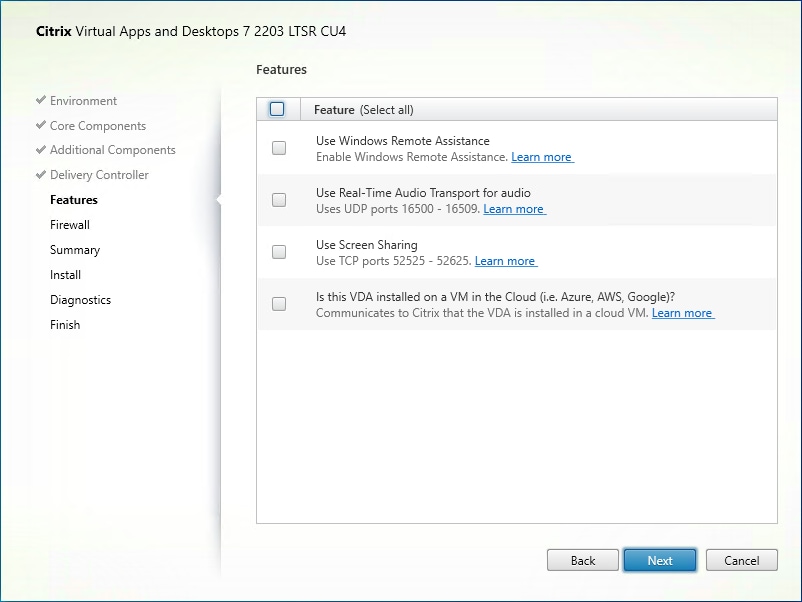802x602 pixels.
Task: Select the Core Components step
Action: click(98, 126)
